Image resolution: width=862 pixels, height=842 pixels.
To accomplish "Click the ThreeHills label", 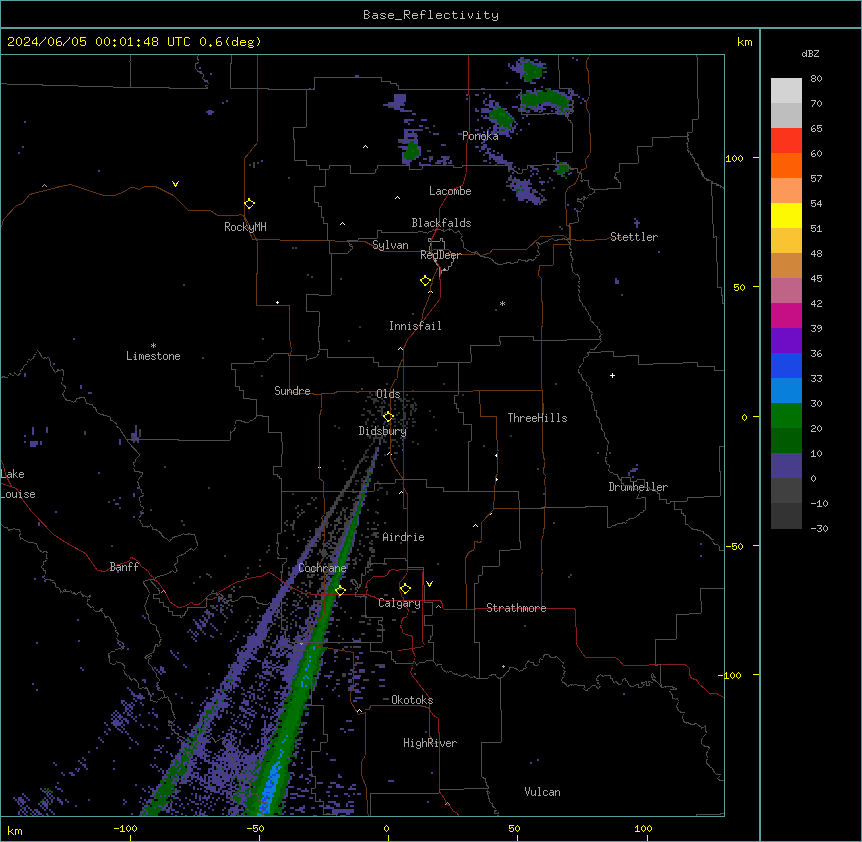I will coord(537,418).
